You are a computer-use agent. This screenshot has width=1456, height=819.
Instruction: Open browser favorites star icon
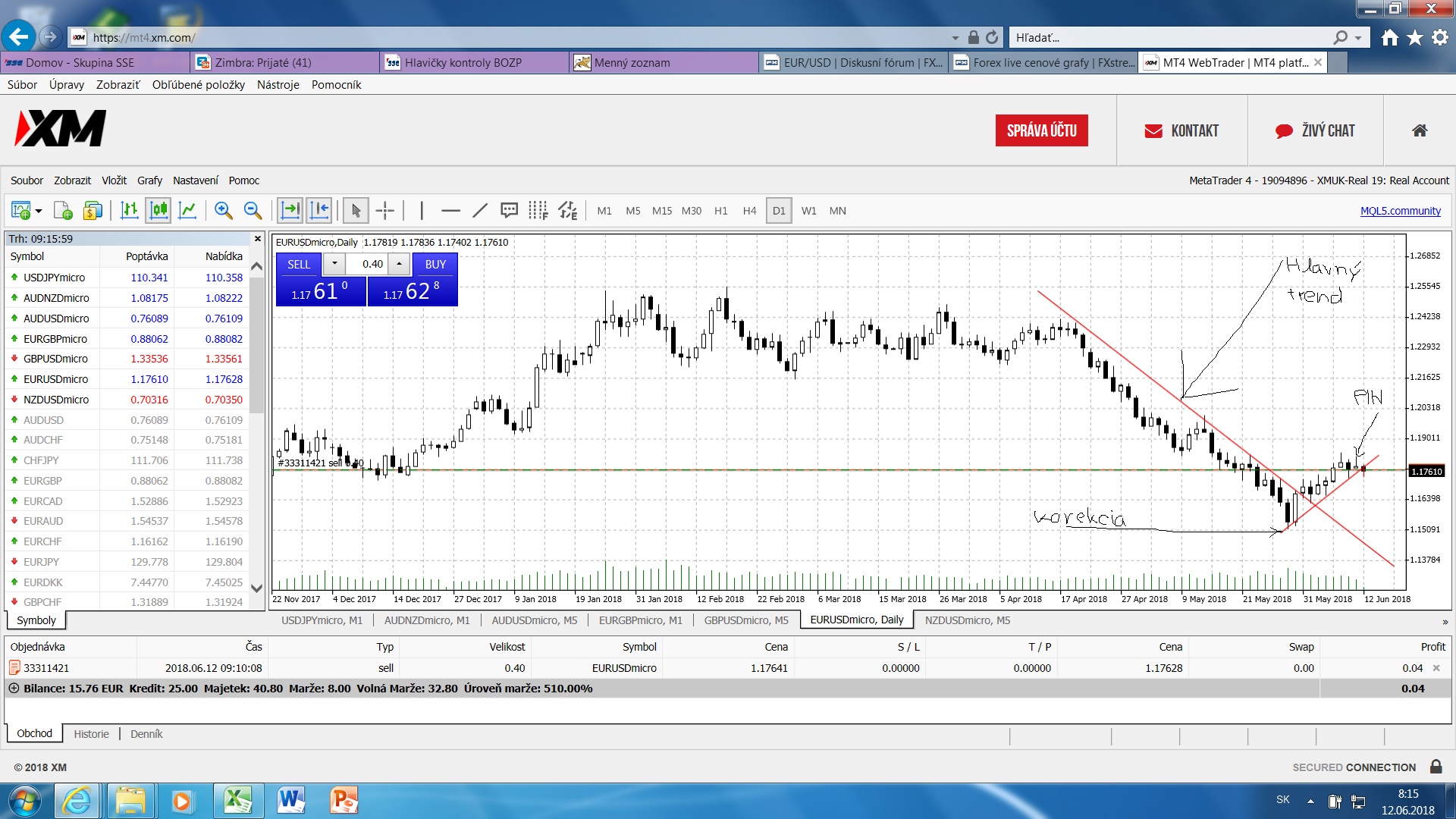pyautogui.click(x=1414, y=37)
